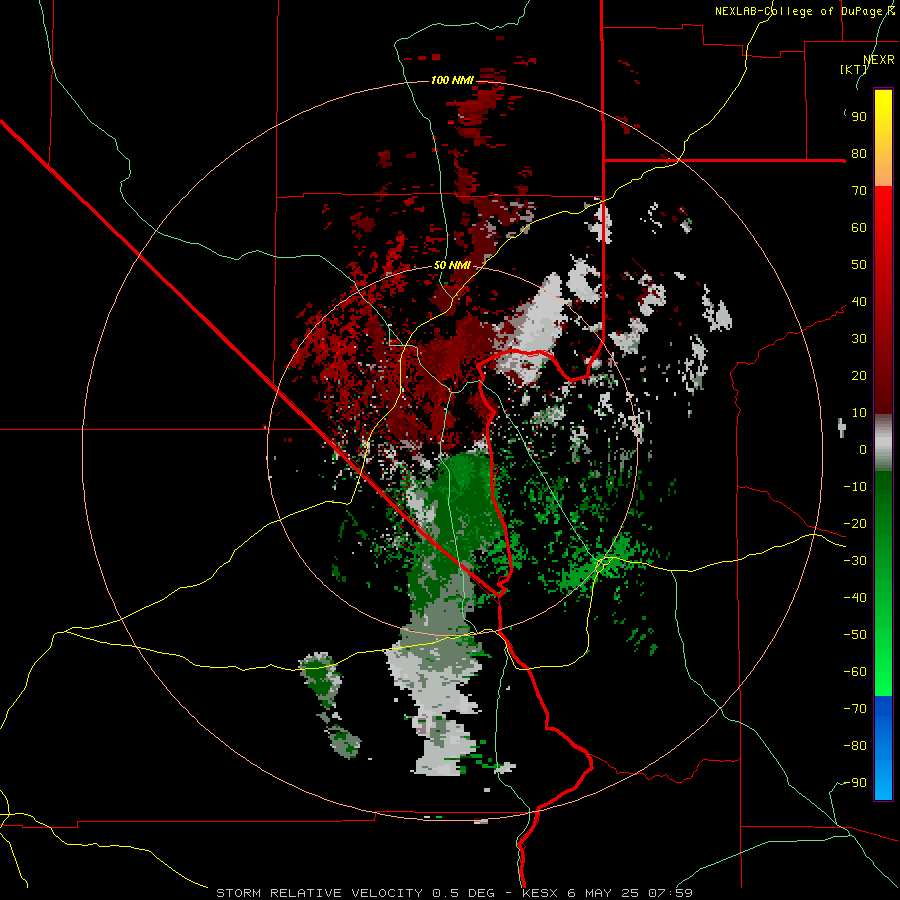Click the yellow top segment of color bar
Viewport: 900px width, 900px height.
point(883,138)
